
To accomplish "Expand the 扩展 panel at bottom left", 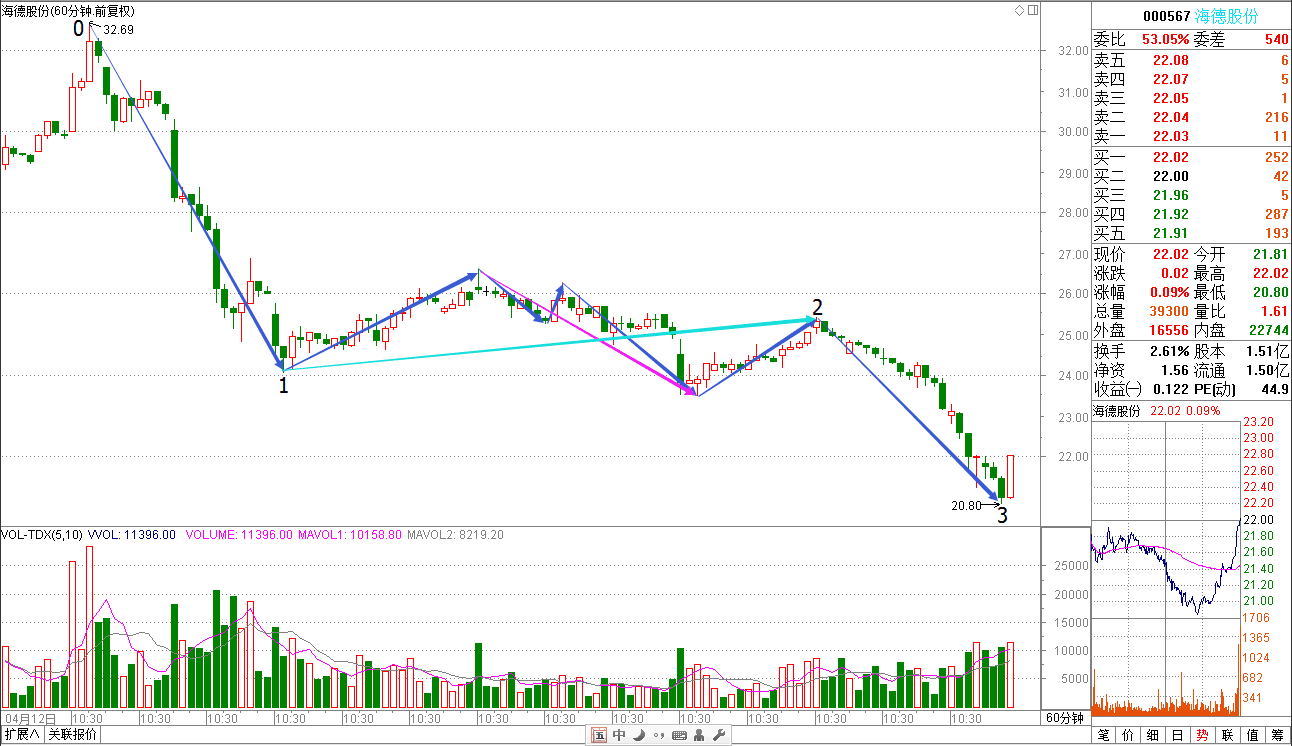I will 22,735.
